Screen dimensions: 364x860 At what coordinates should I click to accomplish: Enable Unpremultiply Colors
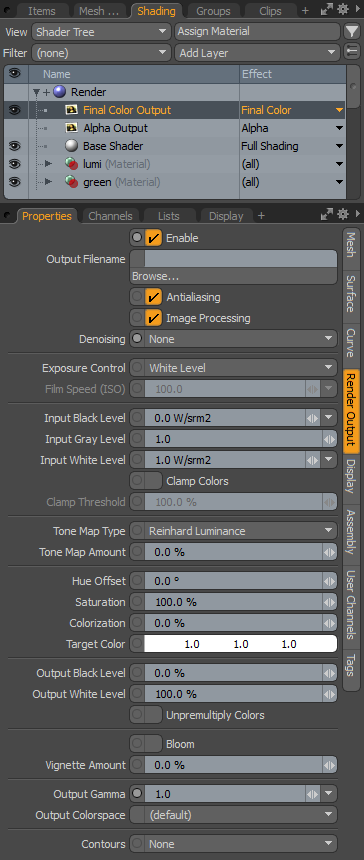[x=154, y=715]
